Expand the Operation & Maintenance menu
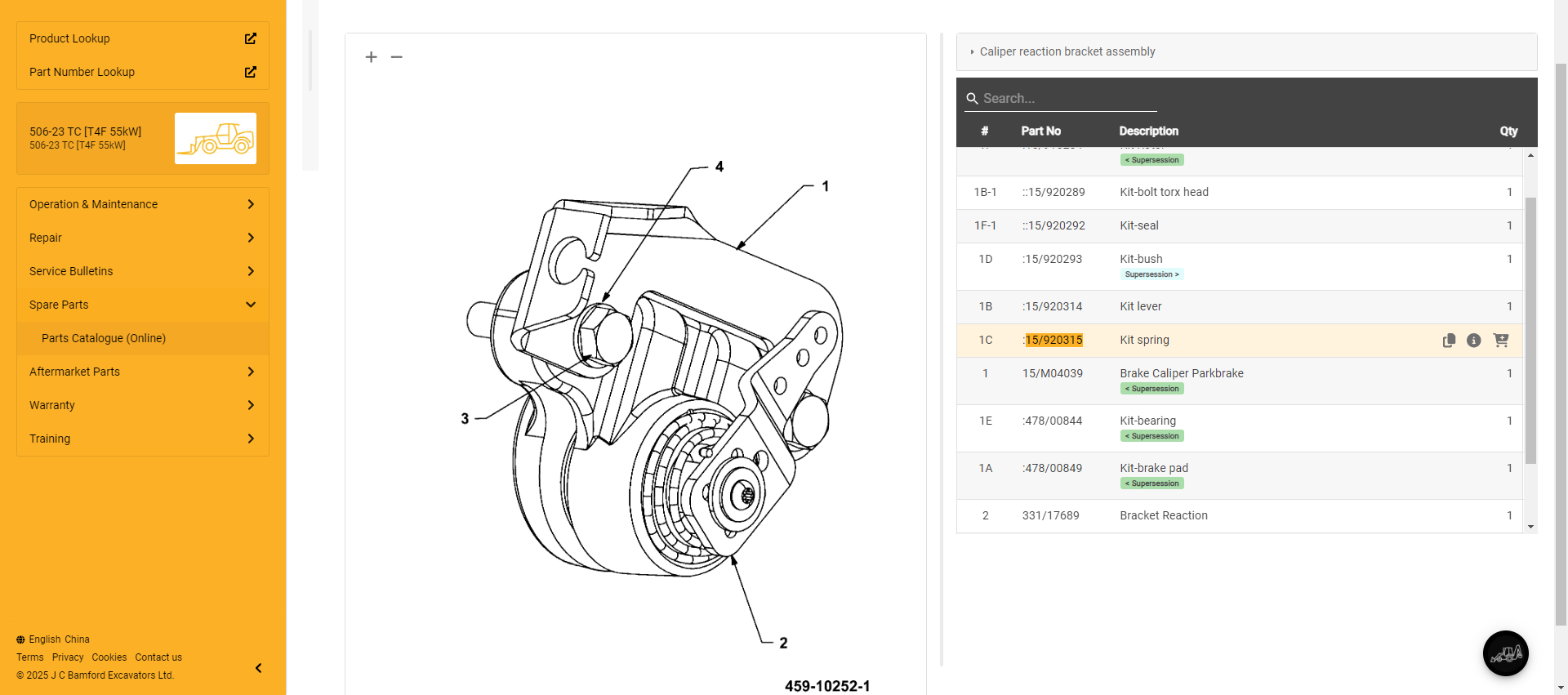 click(x=143, y=204)
